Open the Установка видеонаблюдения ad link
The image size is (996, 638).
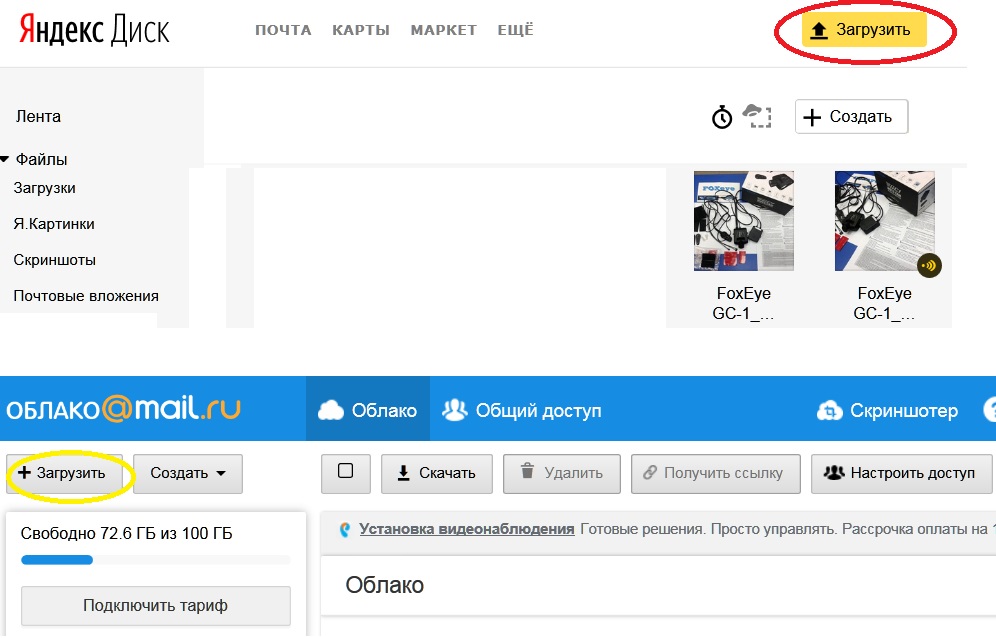pos(466,529)
